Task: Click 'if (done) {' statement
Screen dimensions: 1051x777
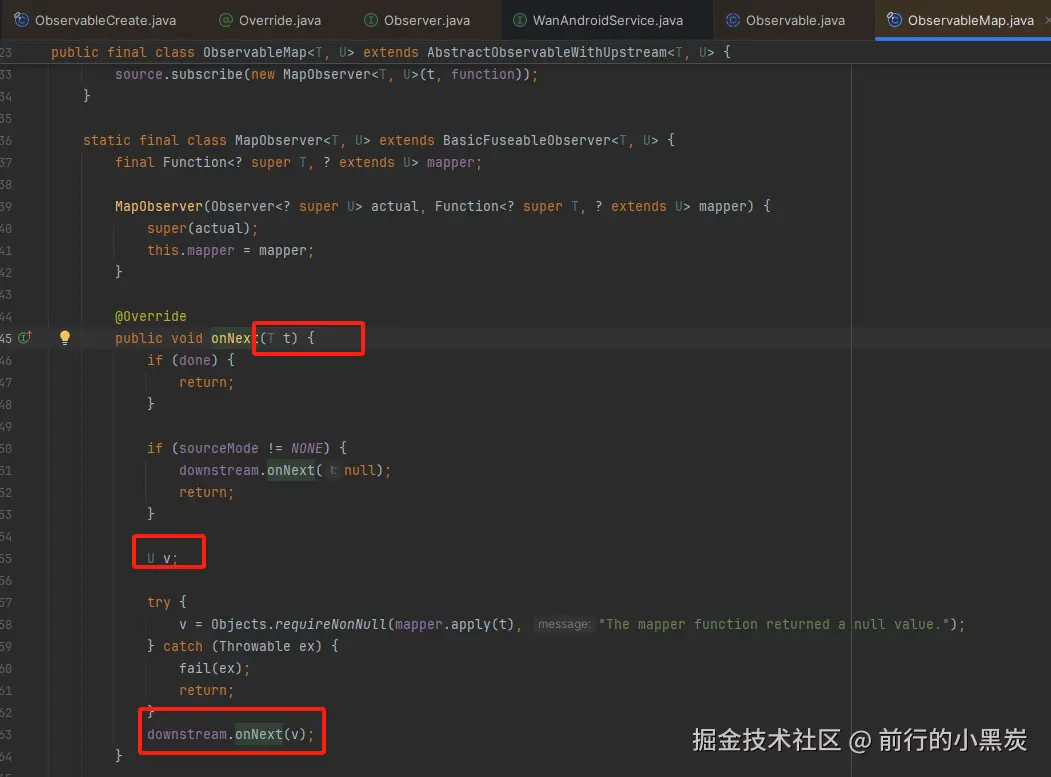Action: pyautogui.click(x=191, y=360)
